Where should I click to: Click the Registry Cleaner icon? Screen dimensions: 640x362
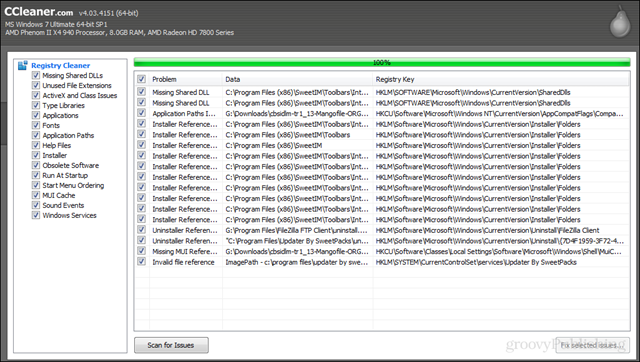tap(23, 65)
